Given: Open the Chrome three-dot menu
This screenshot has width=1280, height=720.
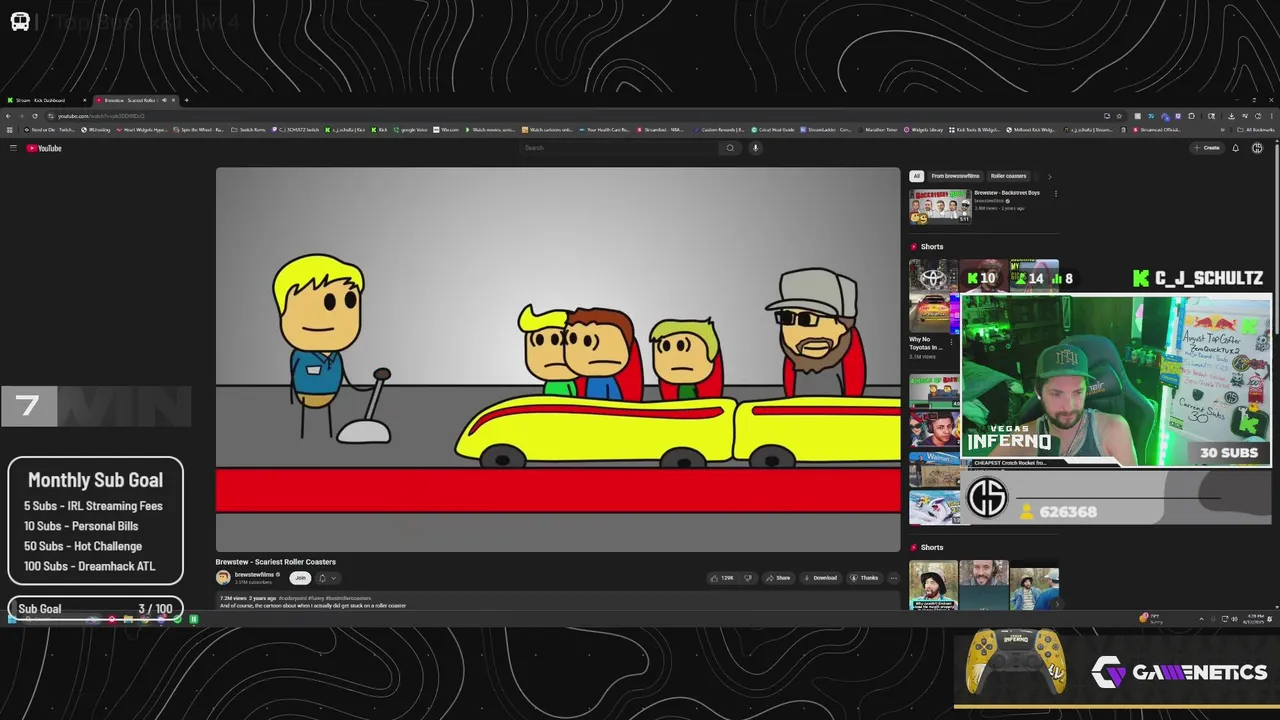Looking at the screenshot, I should (1272, 116).
